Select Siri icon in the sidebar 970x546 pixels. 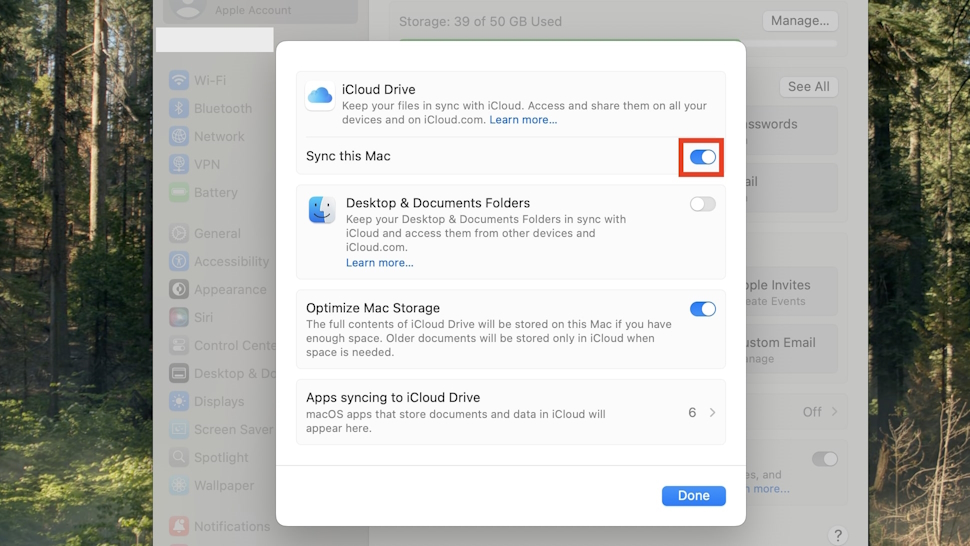click(179, 317)
